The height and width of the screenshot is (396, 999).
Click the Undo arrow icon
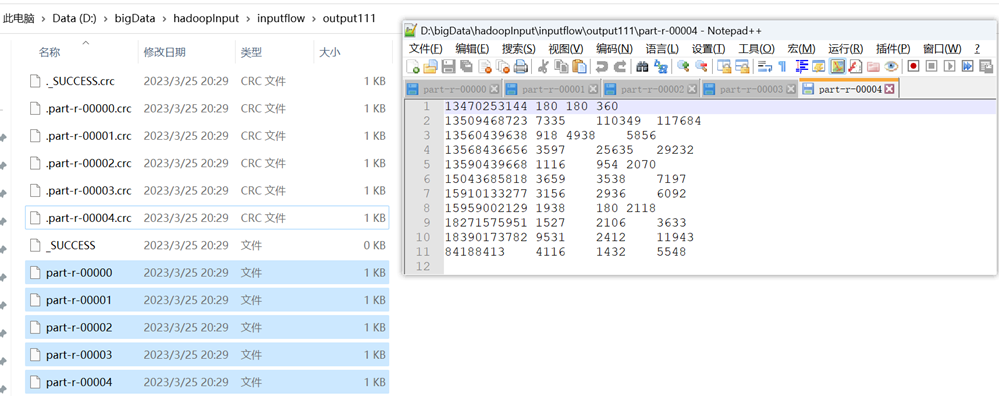coord(601,66)
